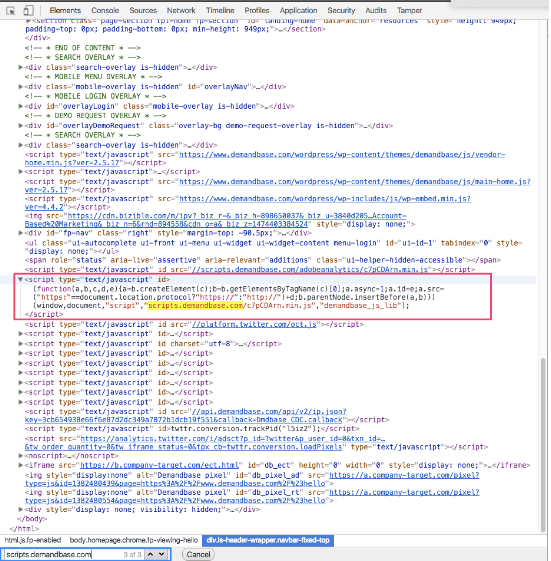
Task: Select the closing </html> tag row
Action: (24, 528)
